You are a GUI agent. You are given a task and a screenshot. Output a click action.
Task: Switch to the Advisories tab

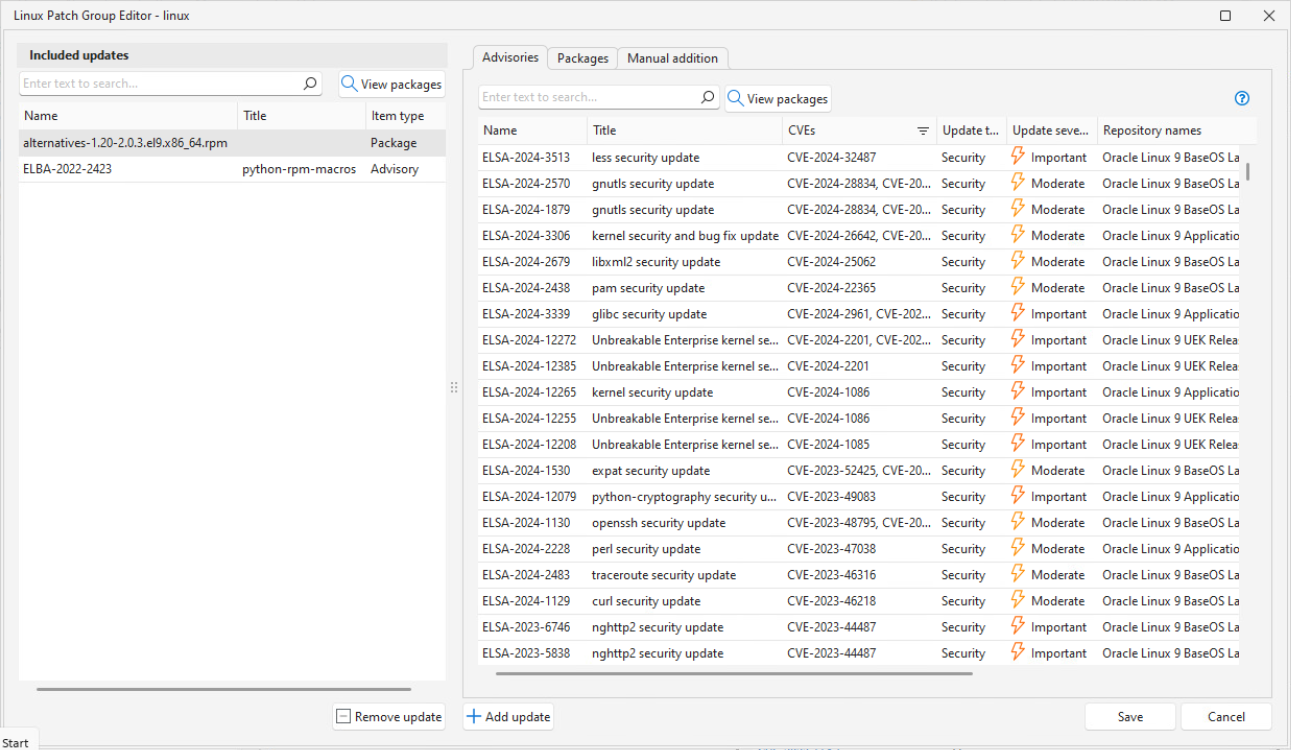pos(510,57)
